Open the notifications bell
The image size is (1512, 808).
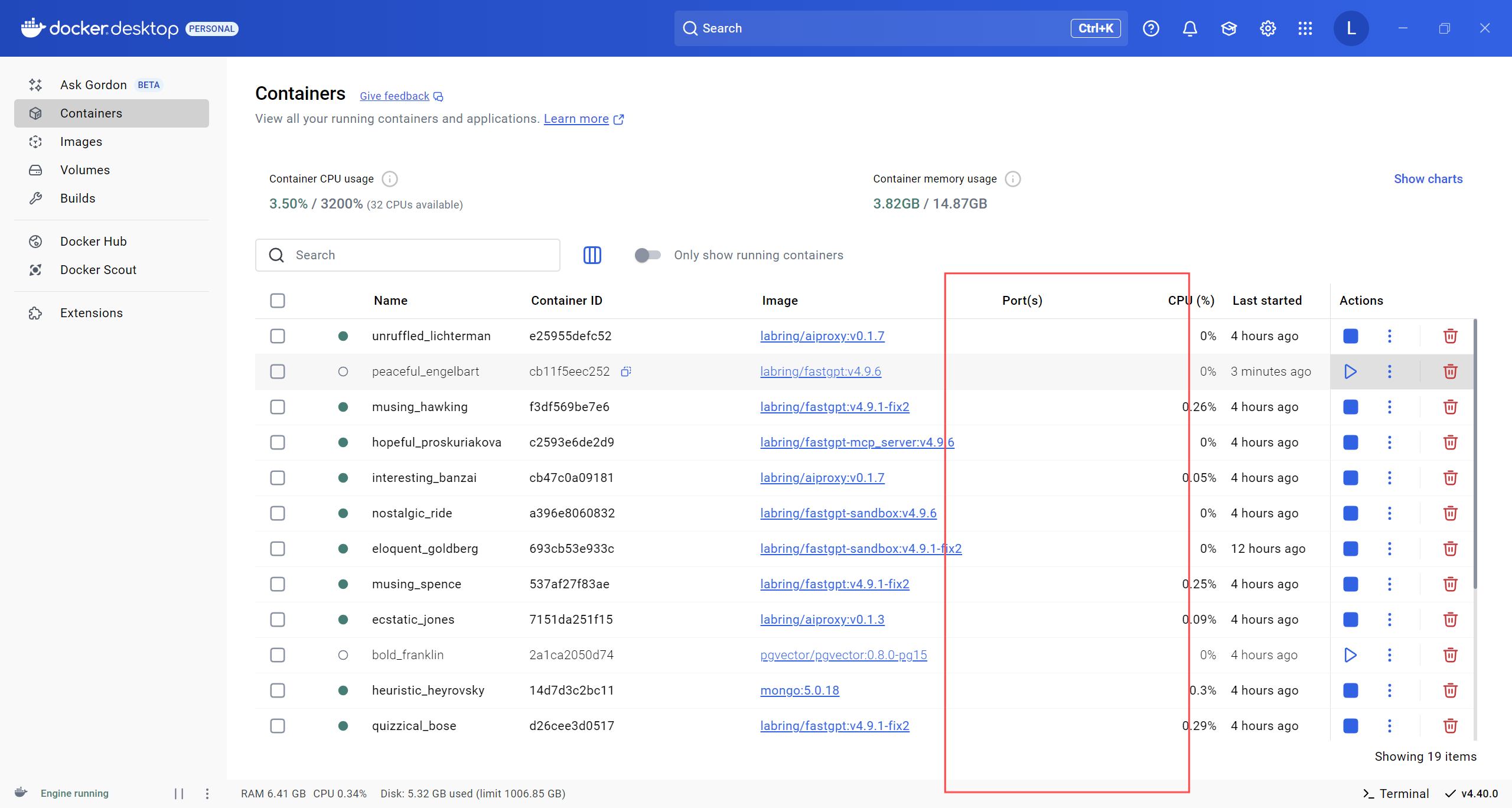pos(1190,28)
